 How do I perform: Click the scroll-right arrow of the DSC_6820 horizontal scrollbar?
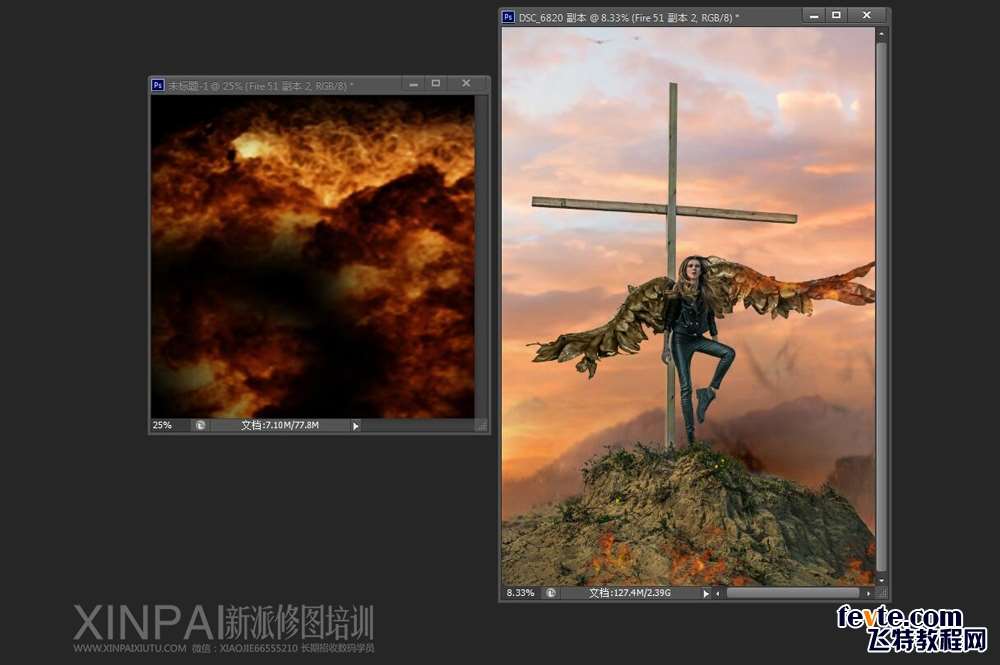pos(868,593)
